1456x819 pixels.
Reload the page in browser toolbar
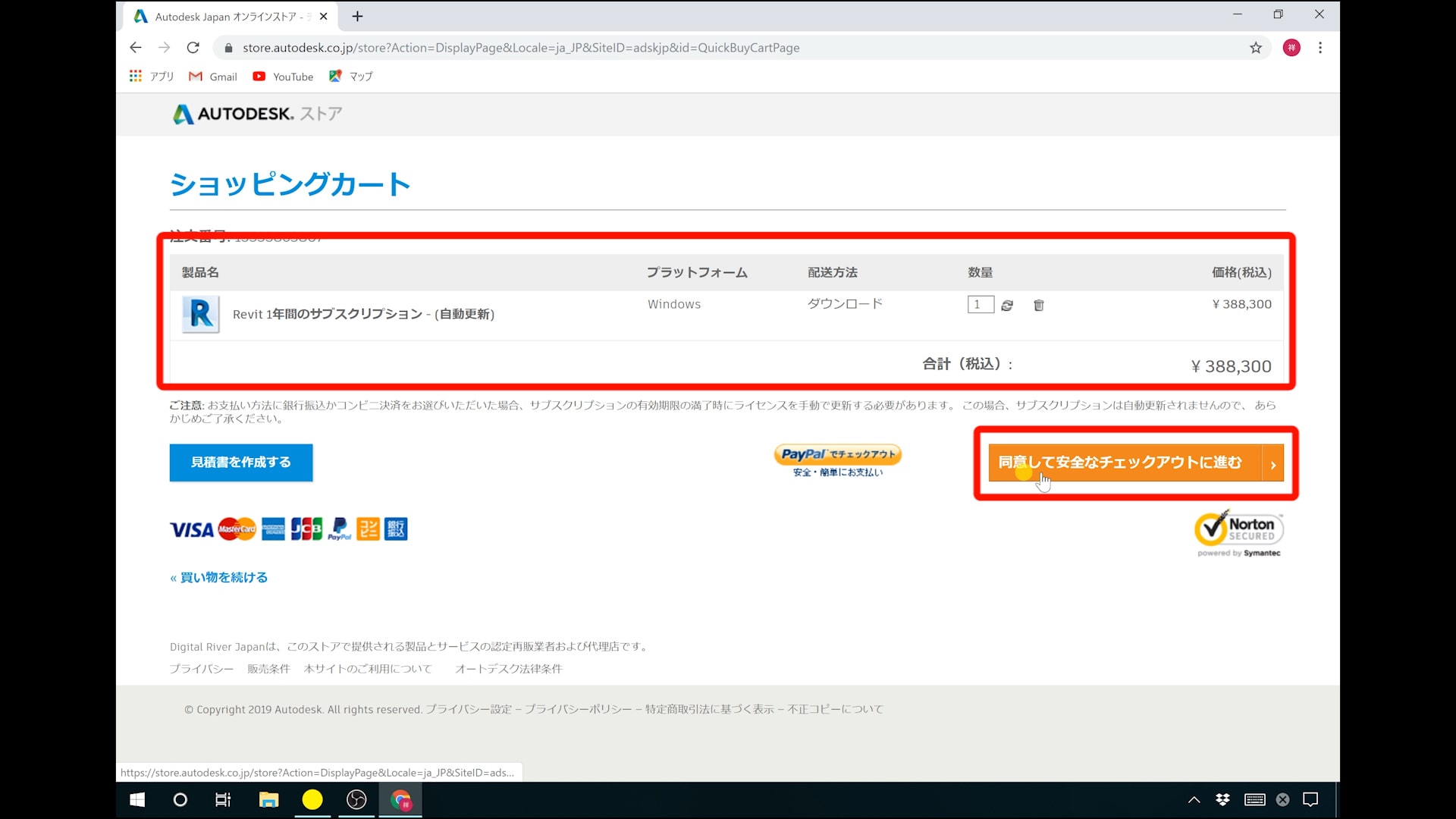click(193, 48)
